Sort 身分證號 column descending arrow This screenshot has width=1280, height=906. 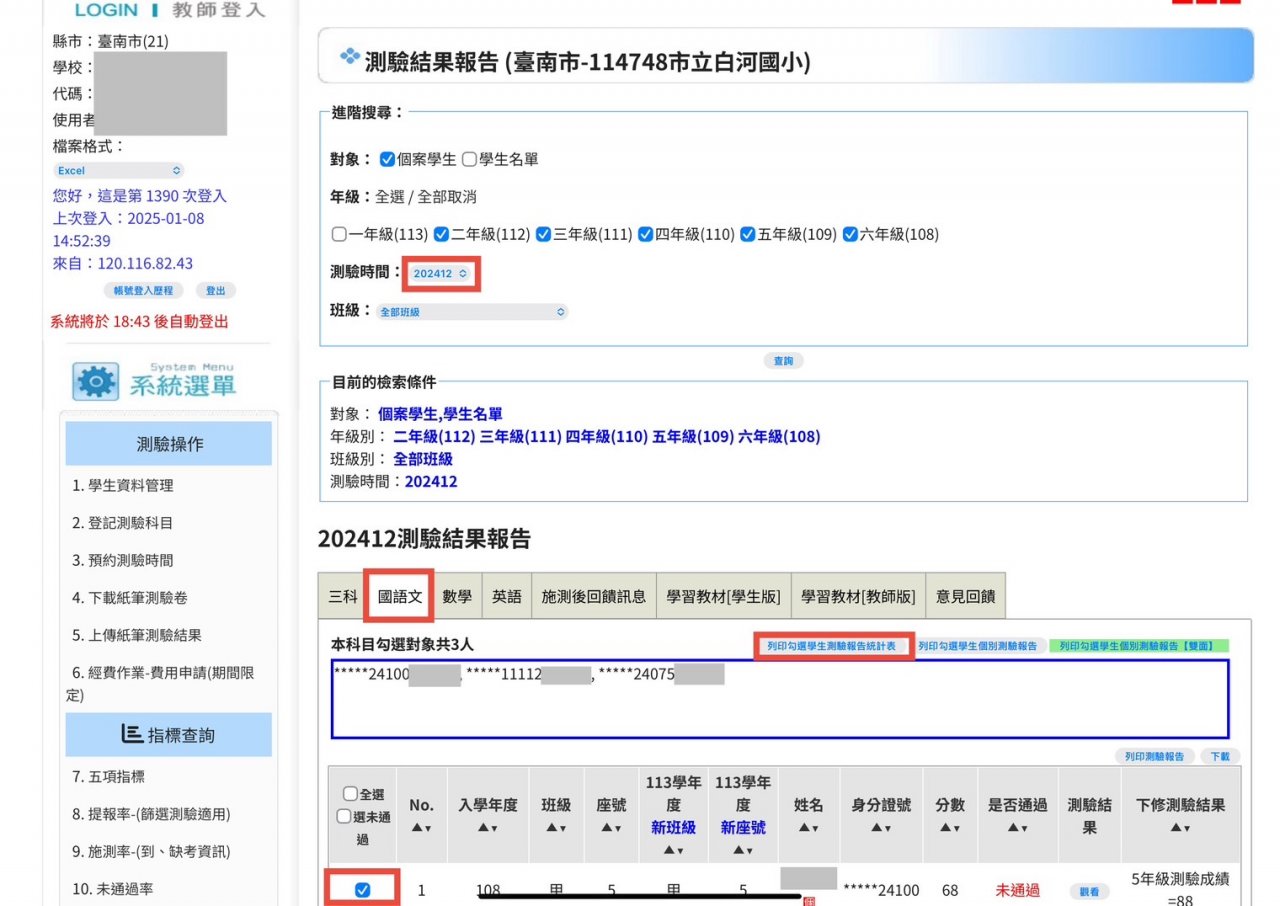(886, 828)
